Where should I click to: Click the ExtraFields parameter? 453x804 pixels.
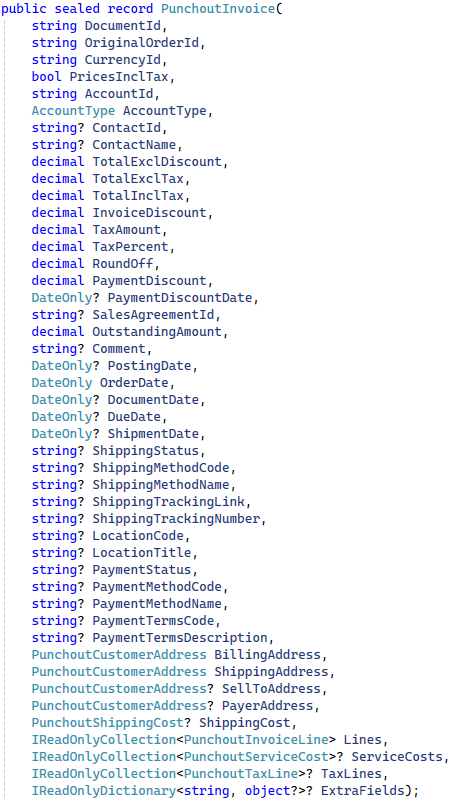(x=362, y=791)
